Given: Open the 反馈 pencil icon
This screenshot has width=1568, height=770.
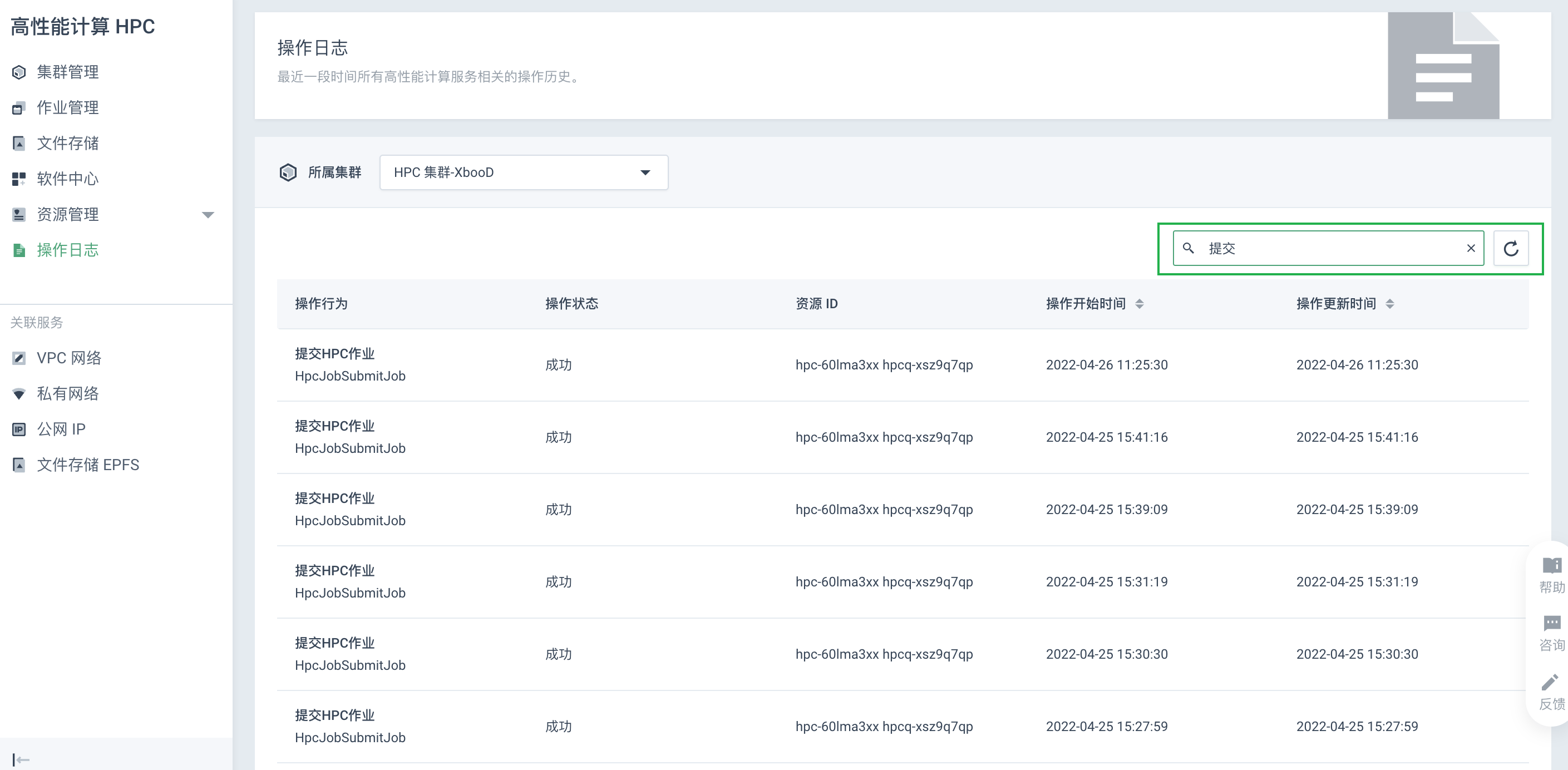Looking at the screenshot, I should 1550,682.
